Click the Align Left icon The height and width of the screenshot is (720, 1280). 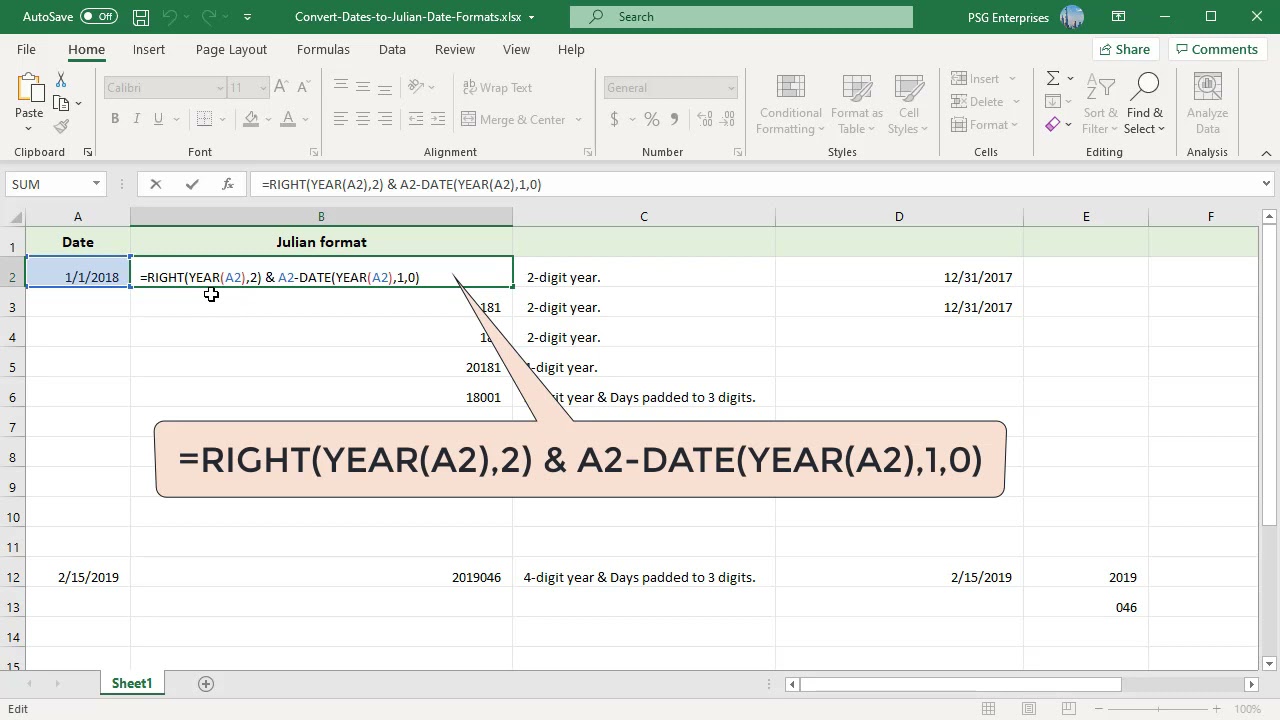pyautogui.click(x=341, y=120)
